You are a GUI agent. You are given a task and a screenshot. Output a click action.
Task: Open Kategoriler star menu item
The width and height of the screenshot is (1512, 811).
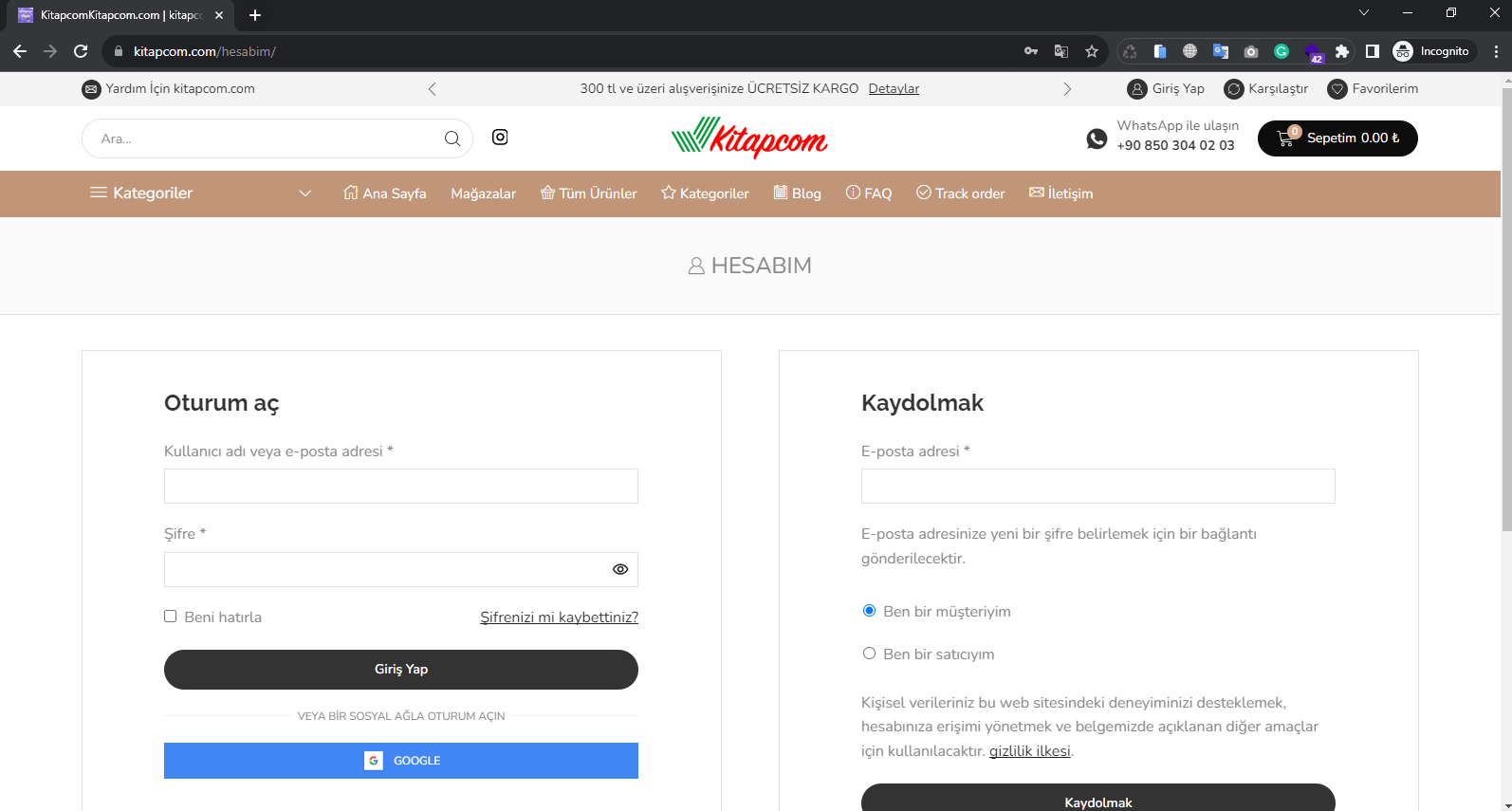705,194
